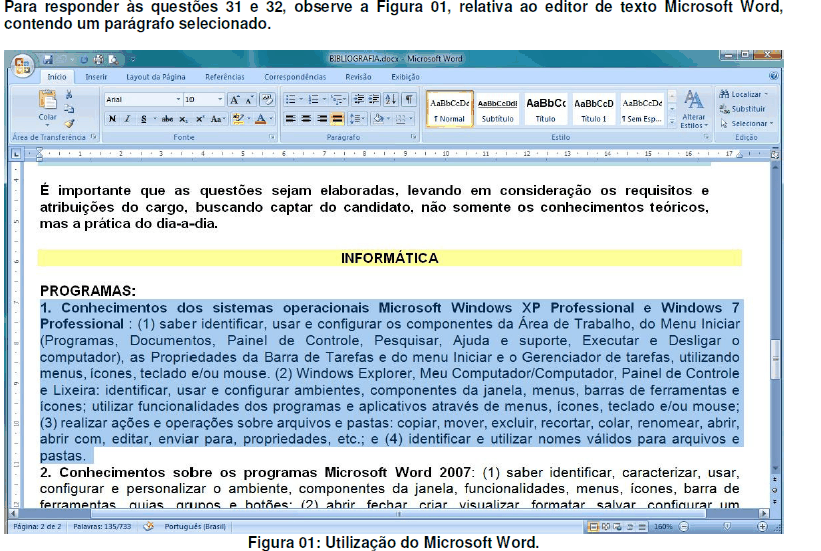Toggle justified paragraph alignment
821x551 pixels.
pyautogui.click(x=338, y=119)
